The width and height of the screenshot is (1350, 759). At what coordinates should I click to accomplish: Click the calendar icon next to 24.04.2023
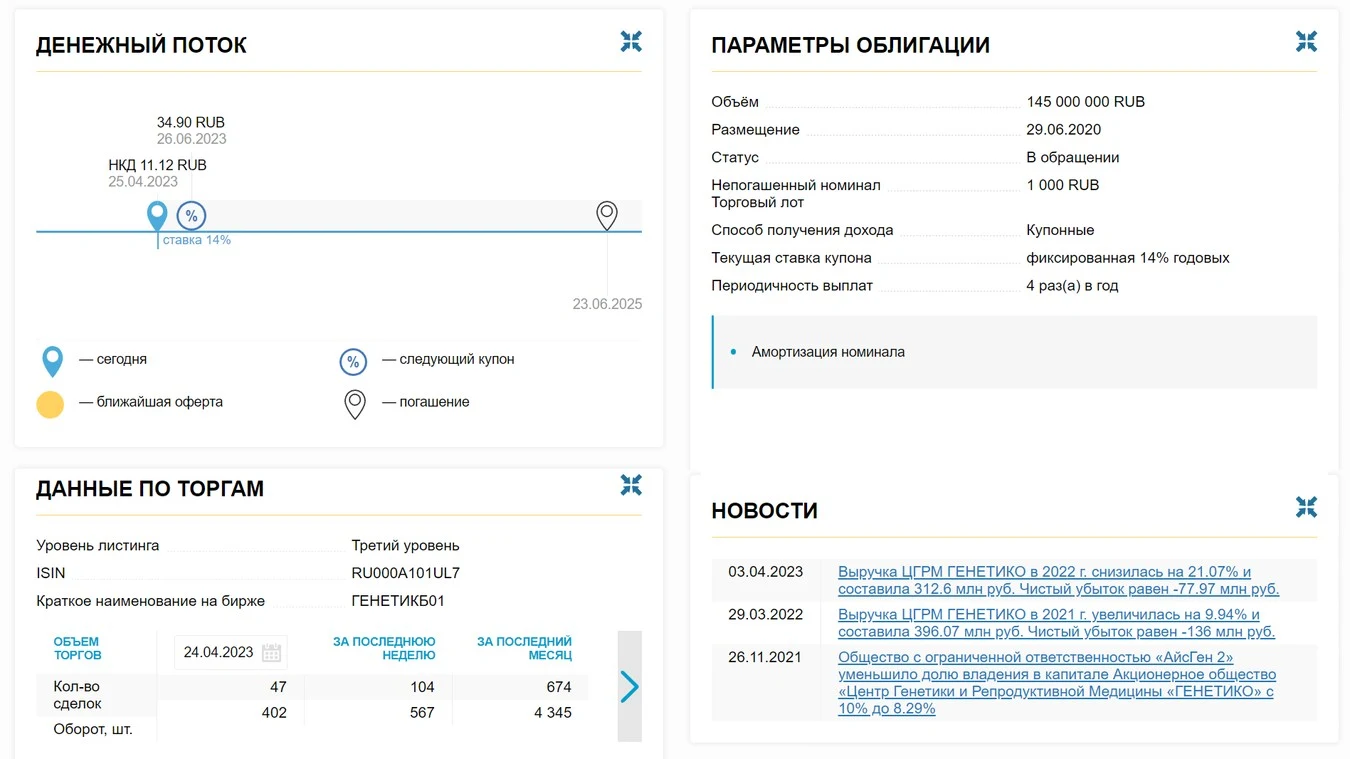(x=271, y=653)
